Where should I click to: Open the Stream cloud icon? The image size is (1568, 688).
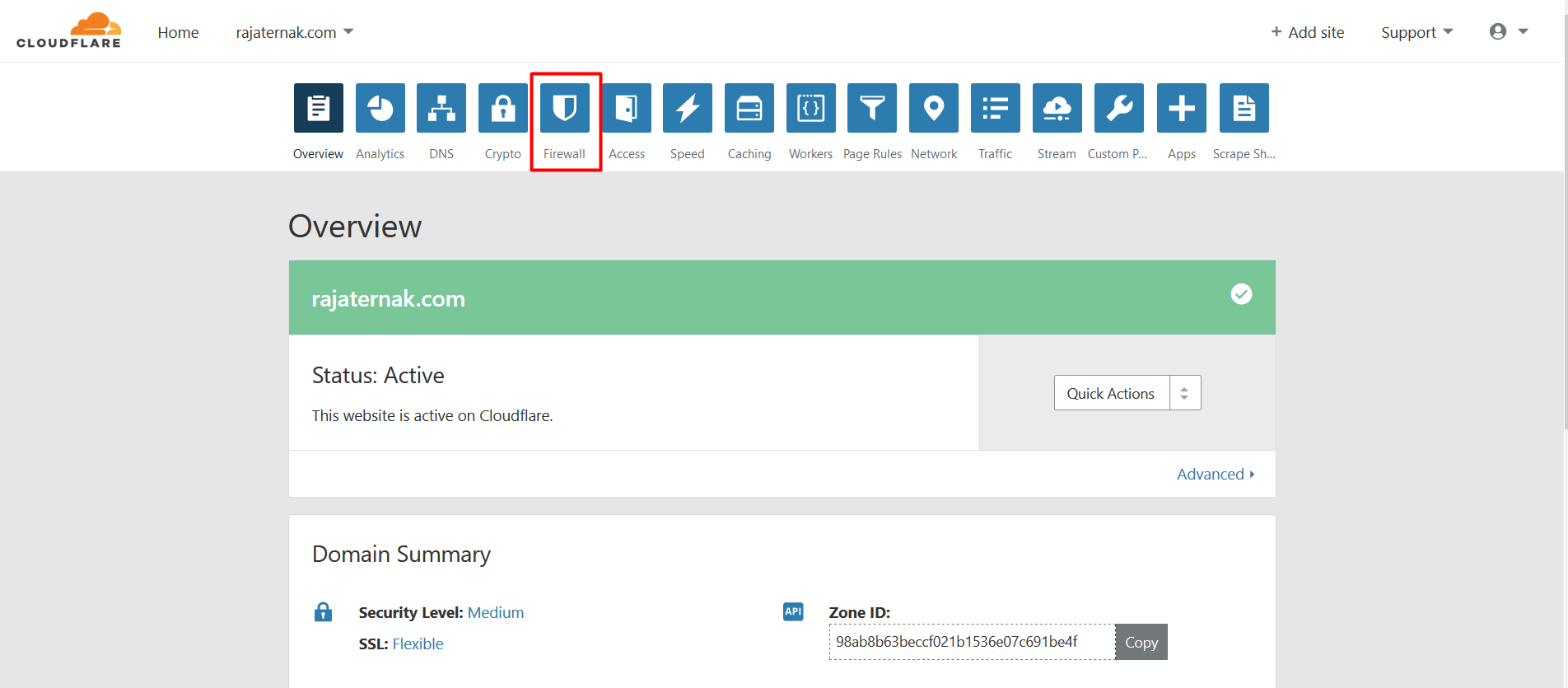coord(1057,108)
